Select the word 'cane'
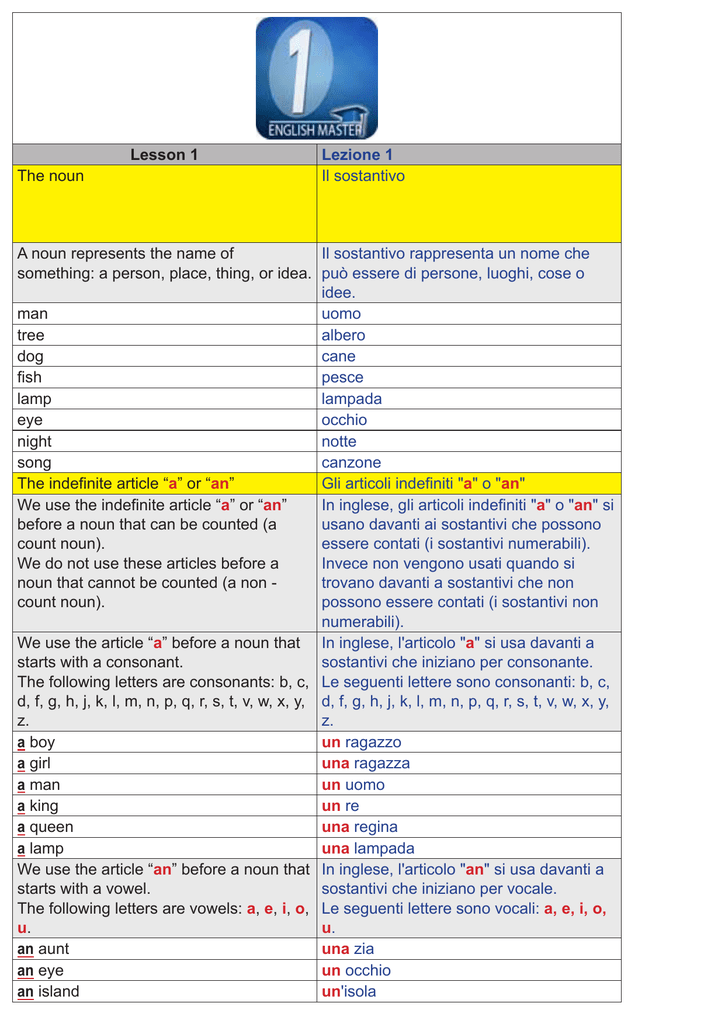The height and width of the screenshot is (1024, 725). point(338,357)
